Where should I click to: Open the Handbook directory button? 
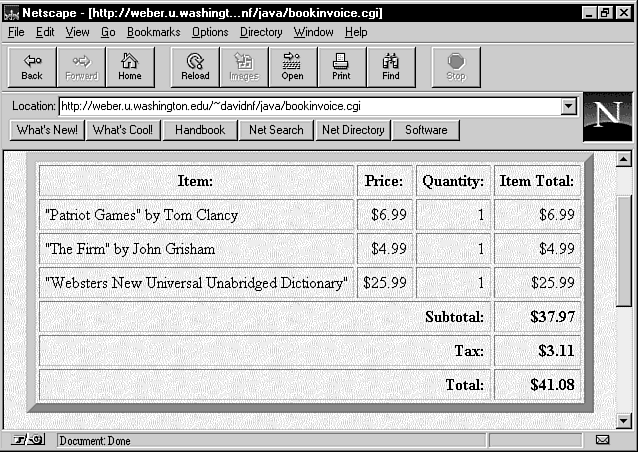click(x=200, y=130)
